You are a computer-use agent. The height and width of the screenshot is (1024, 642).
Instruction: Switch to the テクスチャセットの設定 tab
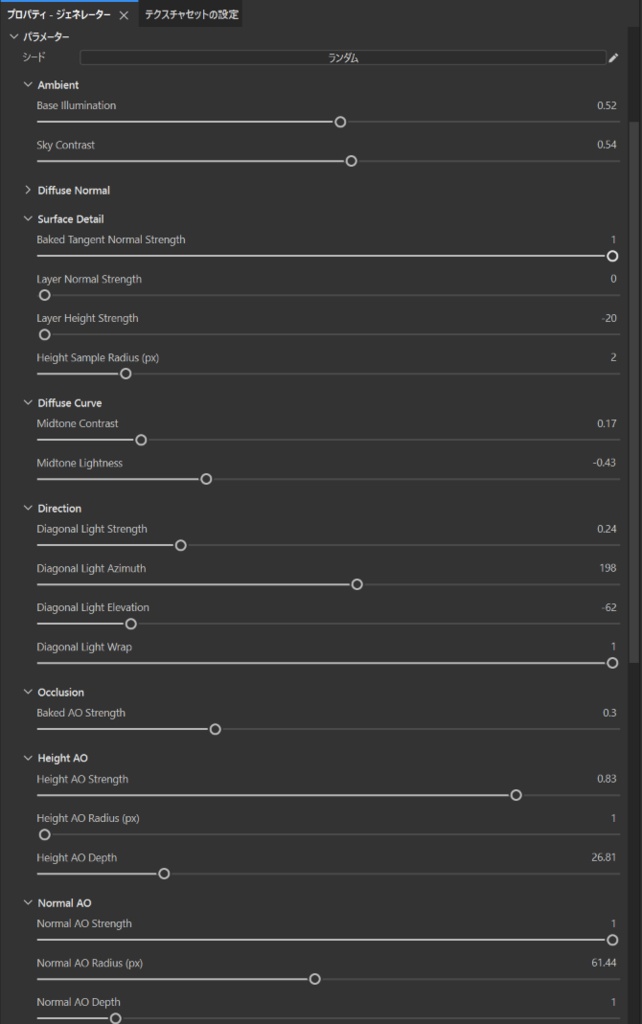[x=191, y=14]
